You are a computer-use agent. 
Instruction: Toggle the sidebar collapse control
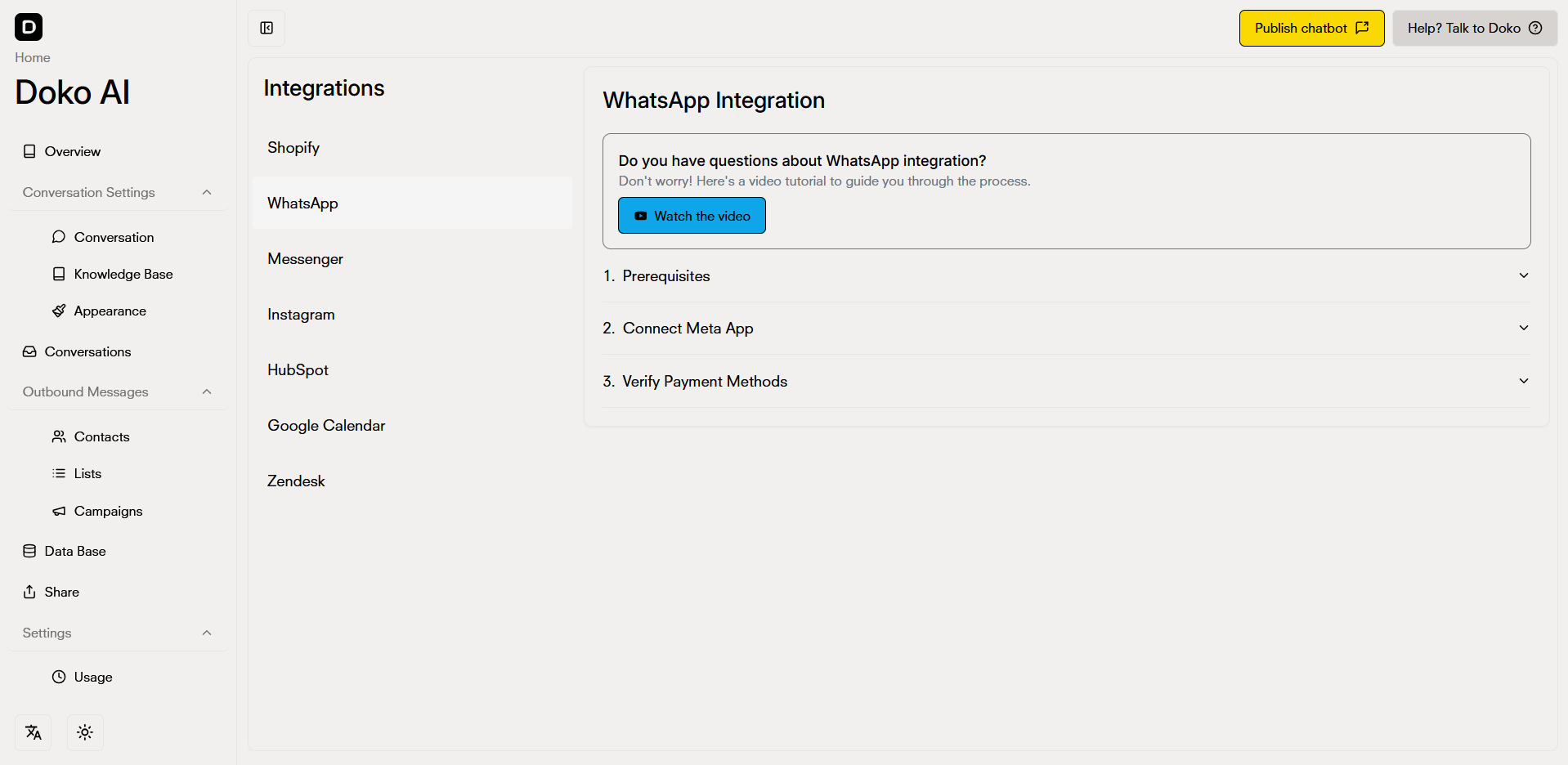[x=266, y=27]
